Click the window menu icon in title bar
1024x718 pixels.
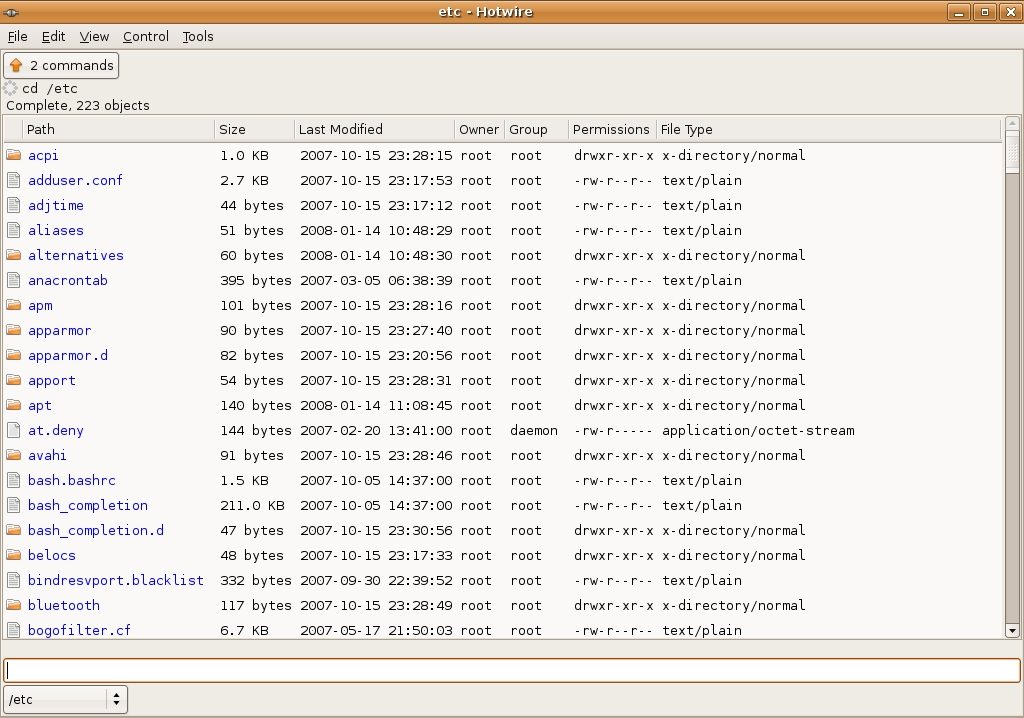pyautogui.click(x=11, y=12)
